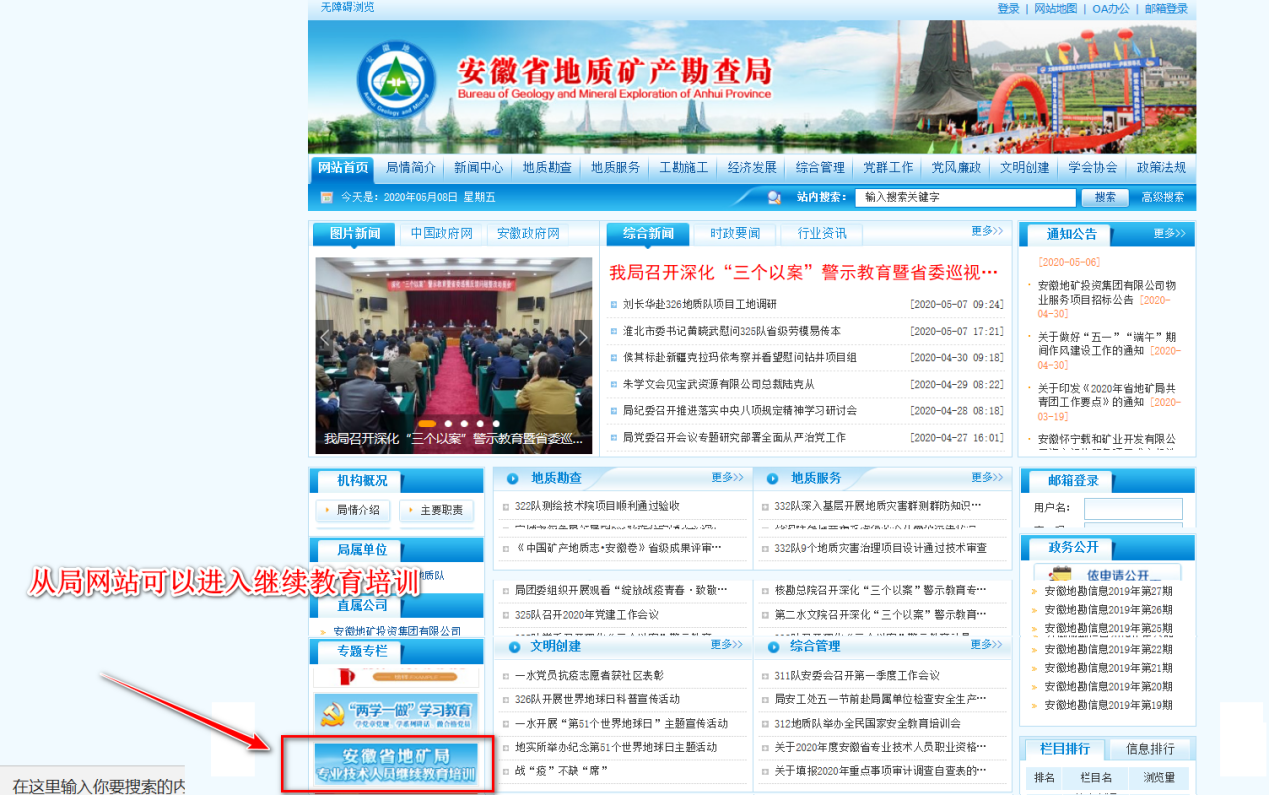Switch to the 信息排行 tab
The image size is (1269, 795).
click(1151, 749)
